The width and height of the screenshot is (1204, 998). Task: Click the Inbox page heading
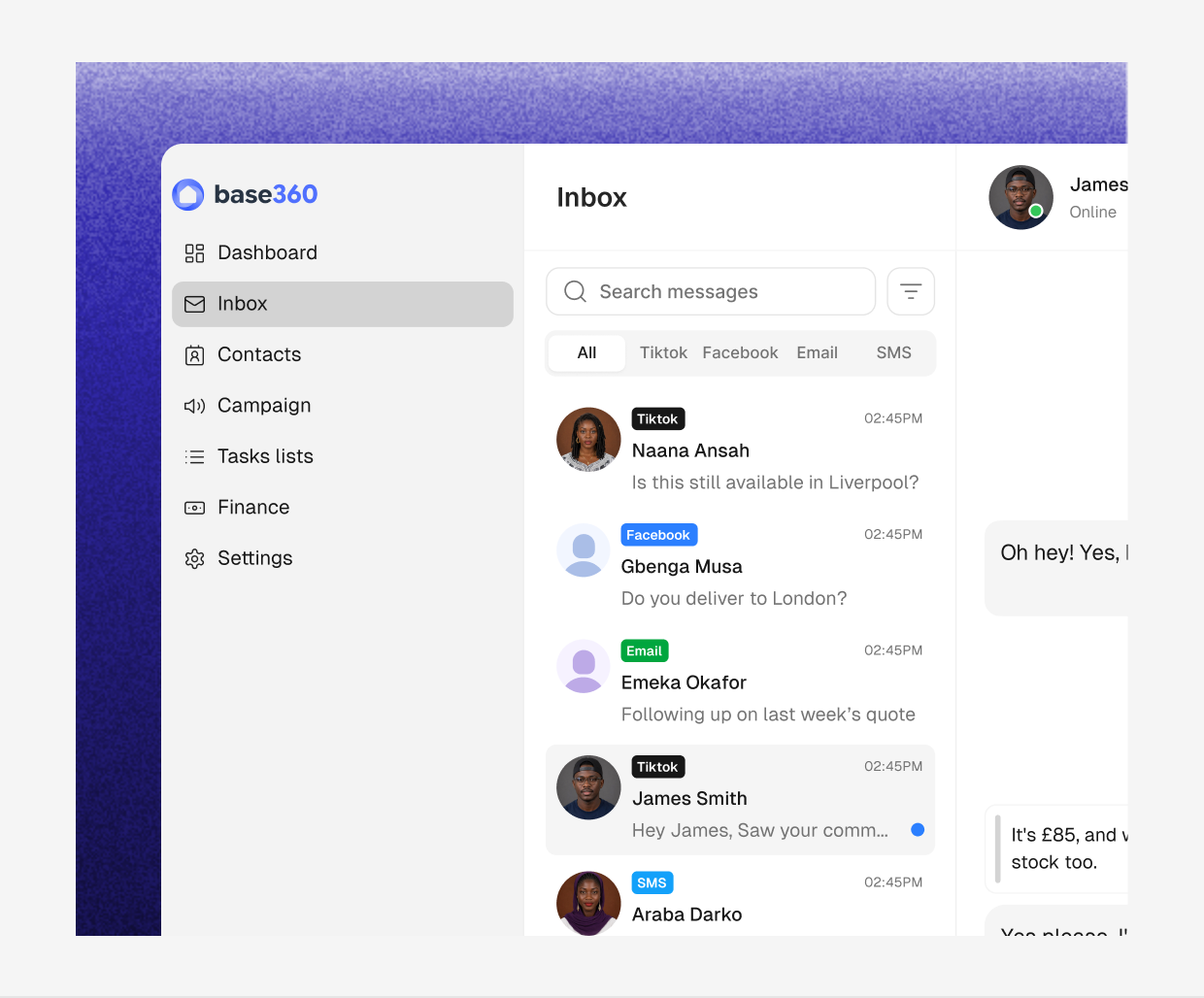point(591,198)
